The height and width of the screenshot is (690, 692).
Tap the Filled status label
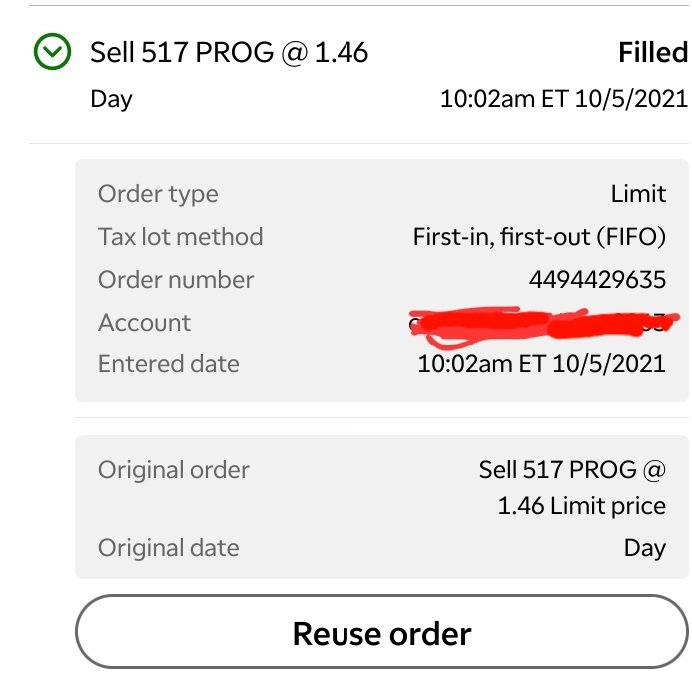653,52
